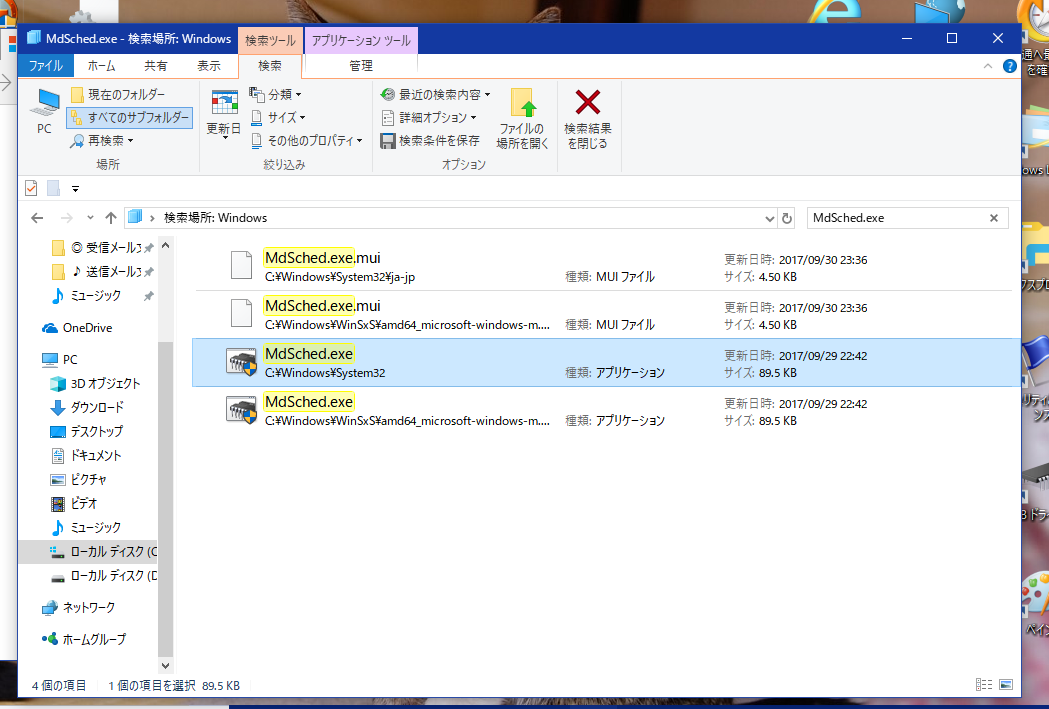Select the MdSched.exe.mui file in WinSxS
This screenshot has width=1049, height=709.
(607, 314)
